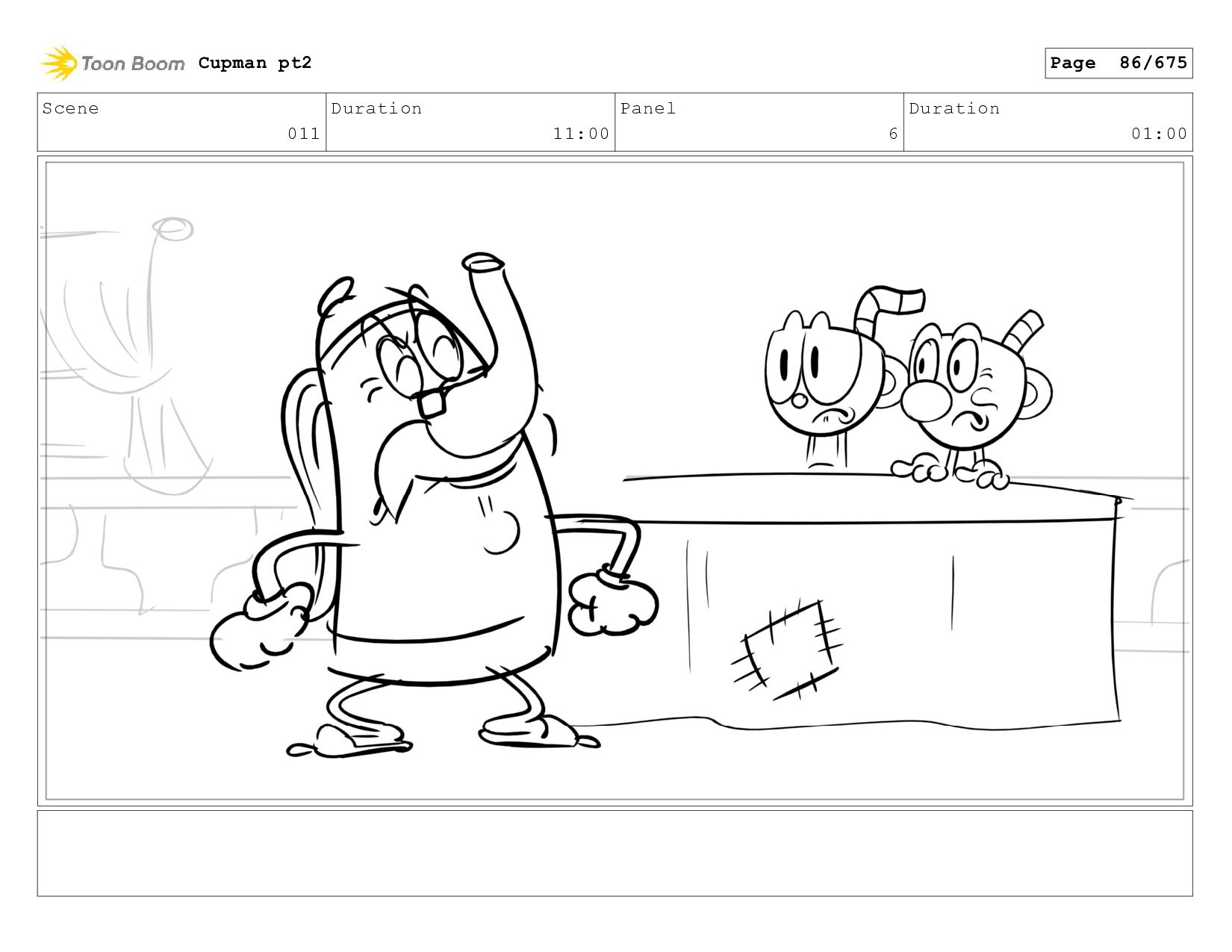Click the panel number '6'
The image size is (1232, 952).
pyautogui.click(x=893, y=134)
